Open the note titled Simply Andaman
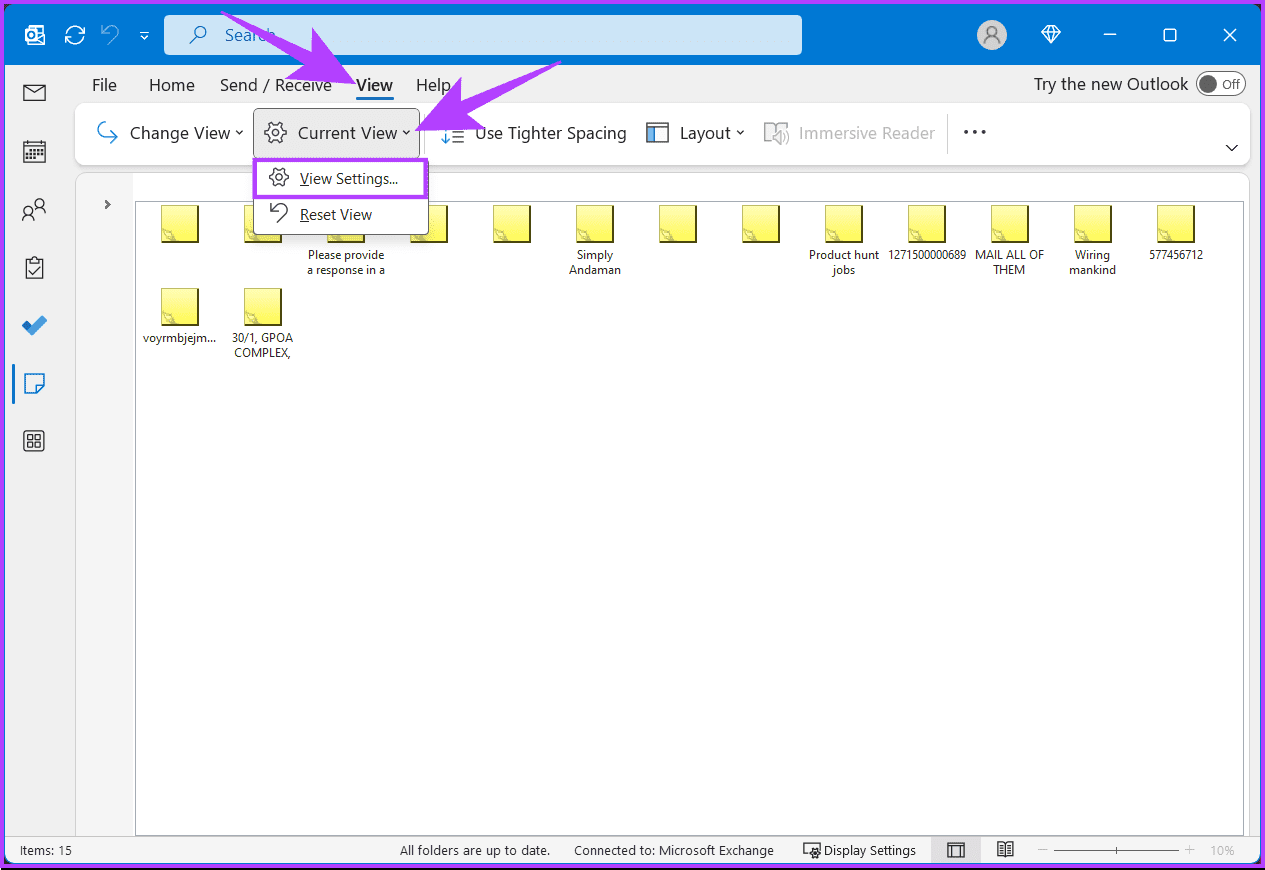This screenshot has width=1265, height=870. tap(594, 223)
